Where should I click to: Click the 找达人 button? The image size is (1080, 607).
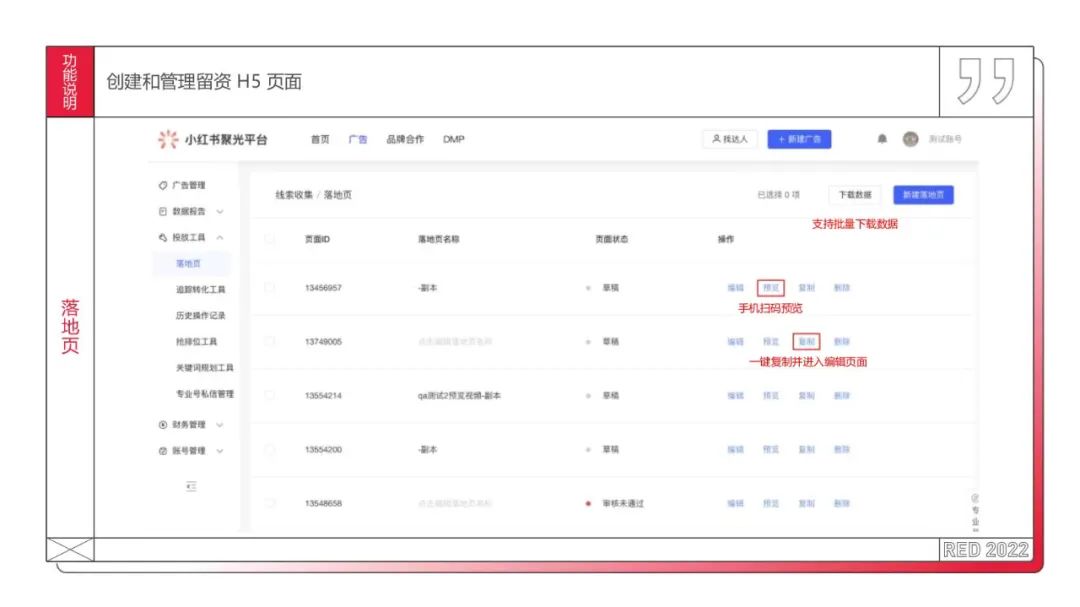(x=730, y=139)
